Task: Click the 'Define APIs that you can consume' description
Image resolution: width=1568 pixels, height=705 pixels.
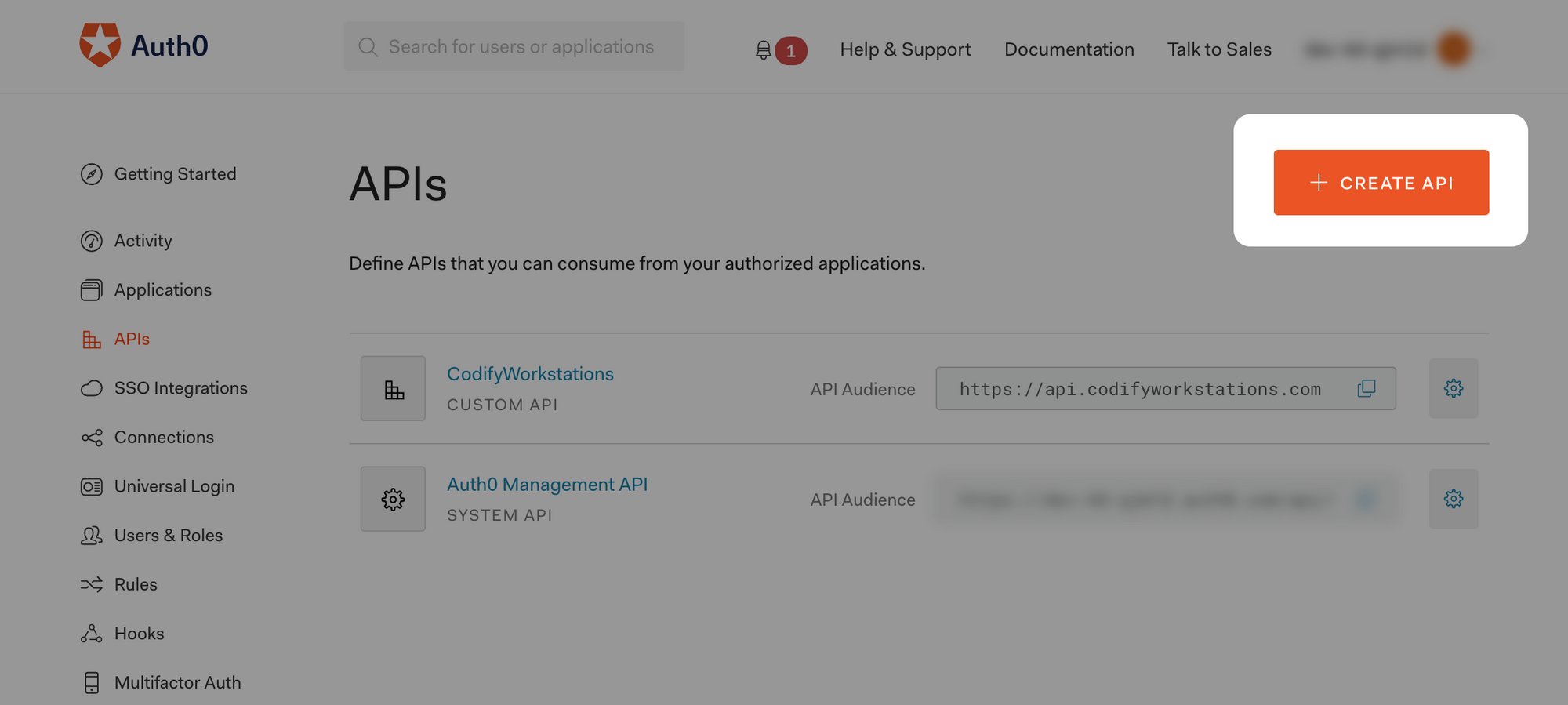Action: [x=637, y=263]
